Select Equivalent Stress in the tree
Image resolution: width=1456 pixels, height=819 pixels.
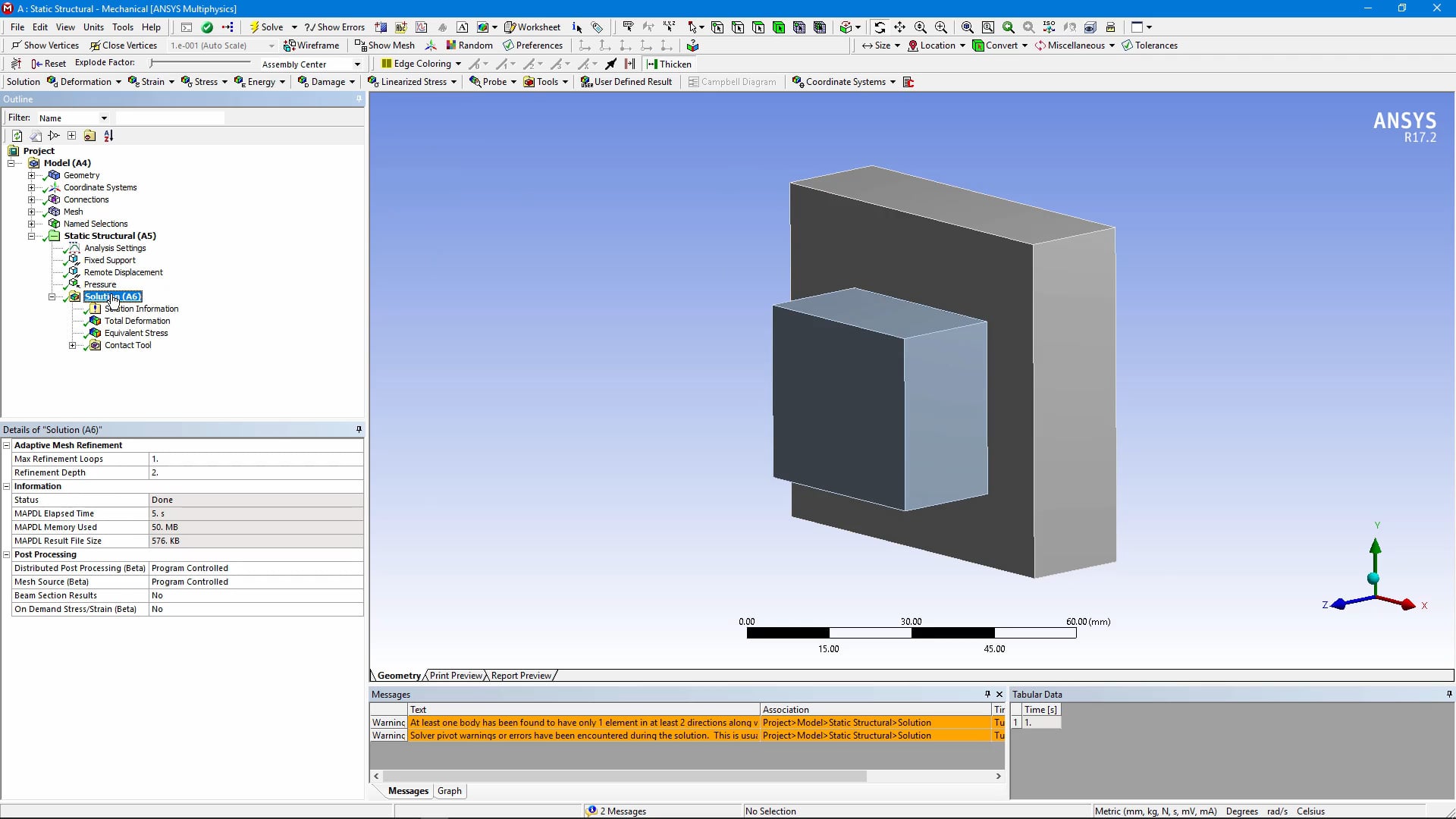pyautogui.click(x=136, y=334)
